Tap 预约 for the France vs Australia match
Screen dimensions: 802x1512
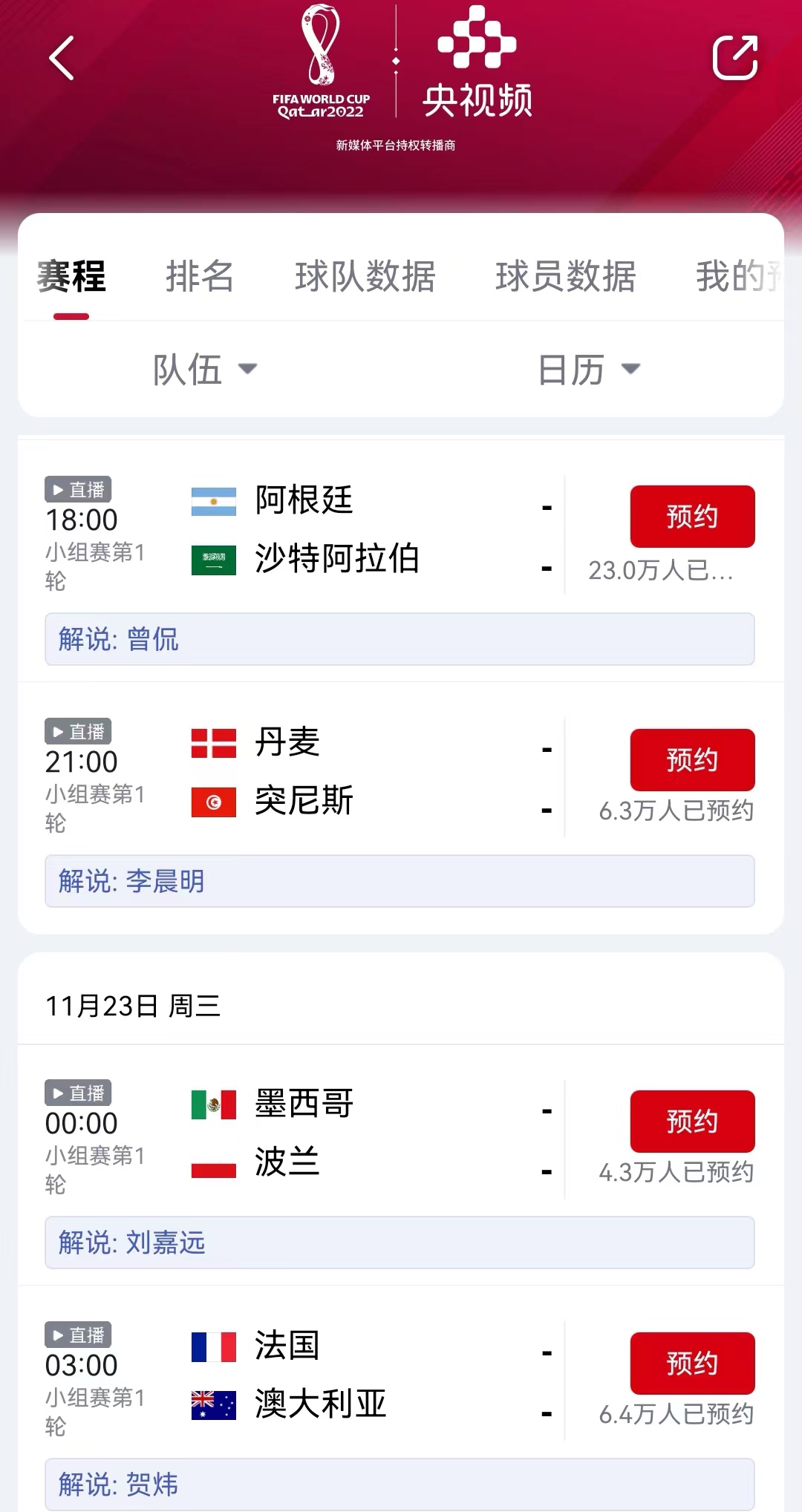click(x=692, y=1363)
